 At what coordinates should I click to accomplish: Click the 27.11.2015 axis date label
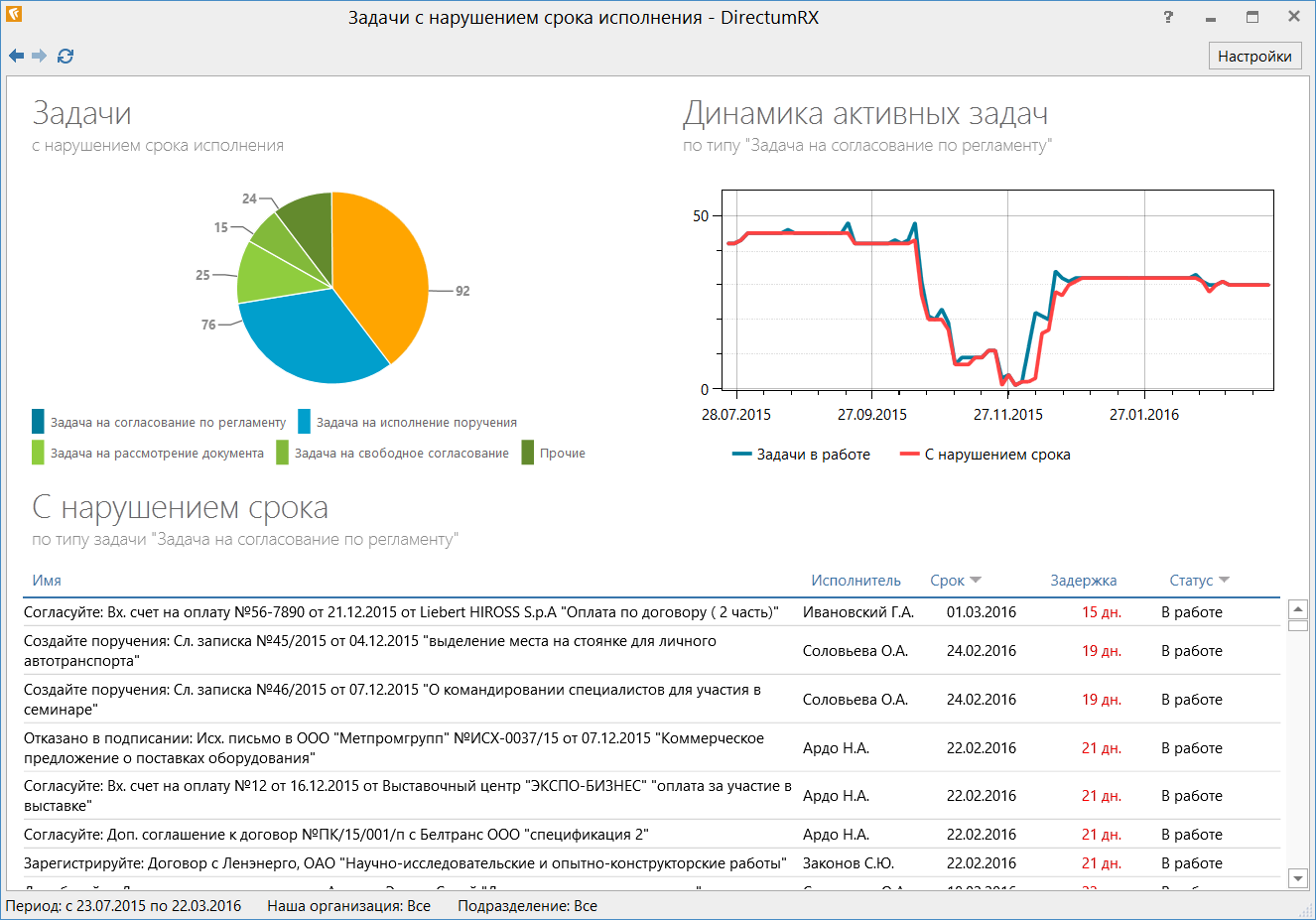[x=1008, y=415]
